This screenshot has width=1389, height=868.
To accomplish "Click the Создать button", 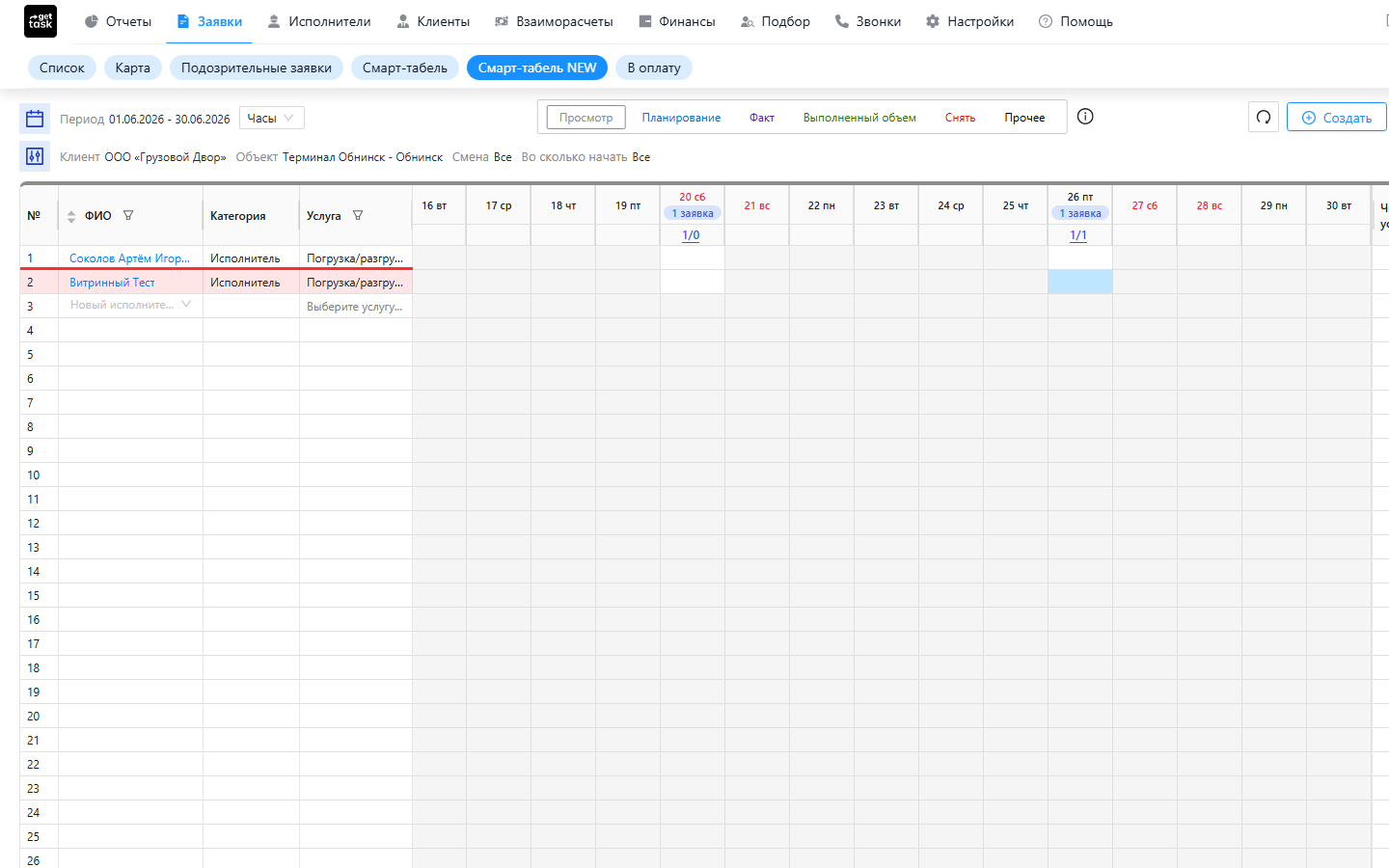I will (x=1337, y=118).
